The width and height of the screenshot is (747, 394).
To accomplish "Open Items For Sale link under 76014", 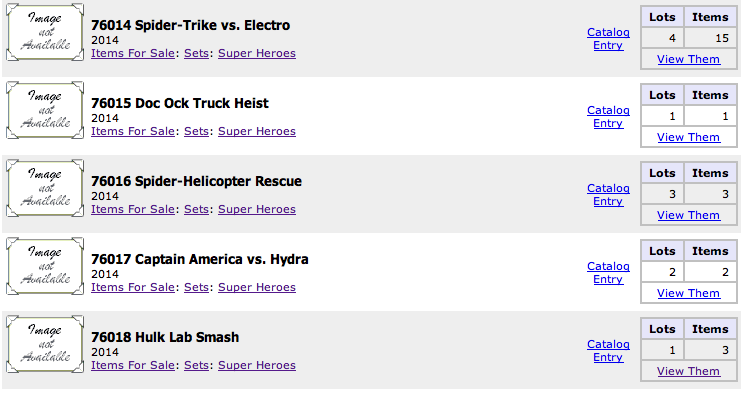I will point(133,53).
